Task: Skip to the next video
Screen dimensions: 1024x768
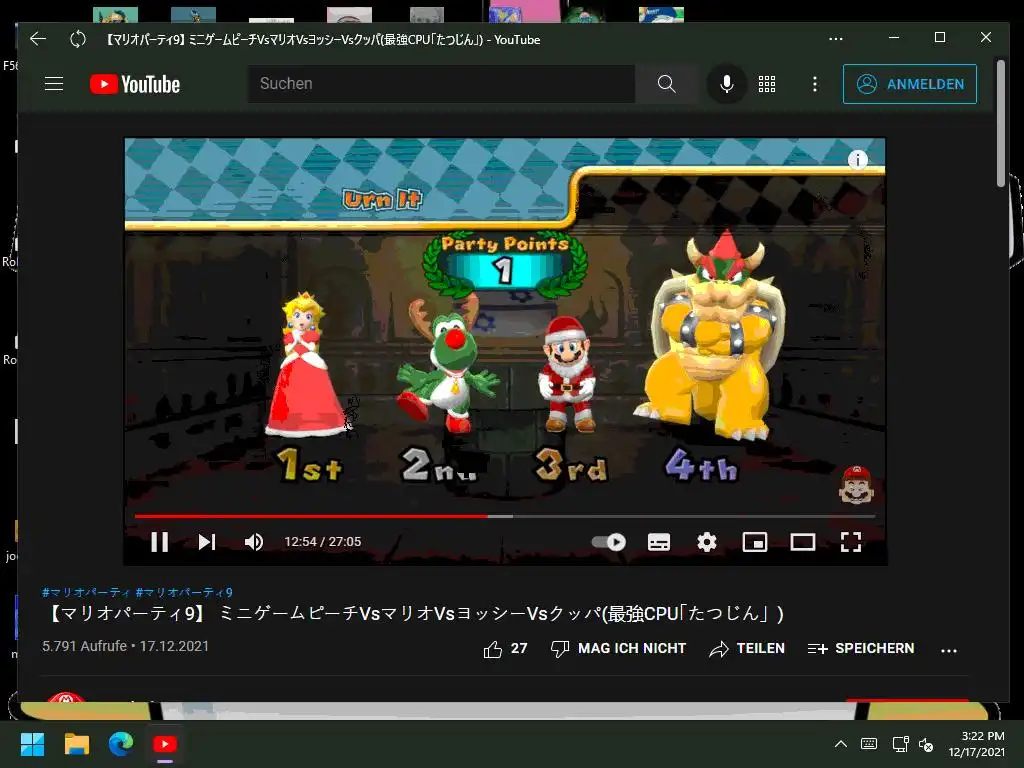Action: (207, 542)
